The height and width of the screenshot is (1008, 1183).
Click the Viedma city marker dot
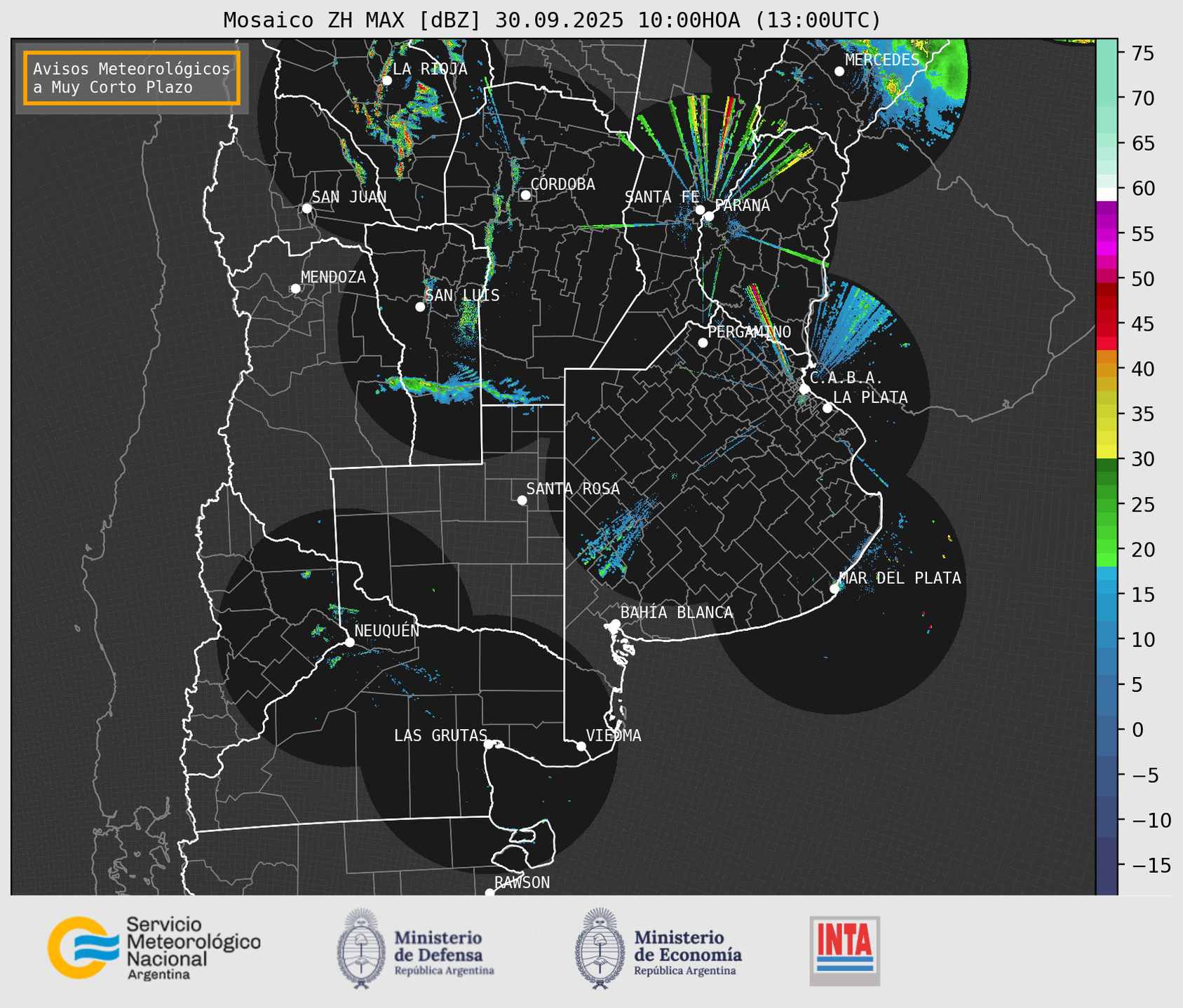[x=581, y=746]
